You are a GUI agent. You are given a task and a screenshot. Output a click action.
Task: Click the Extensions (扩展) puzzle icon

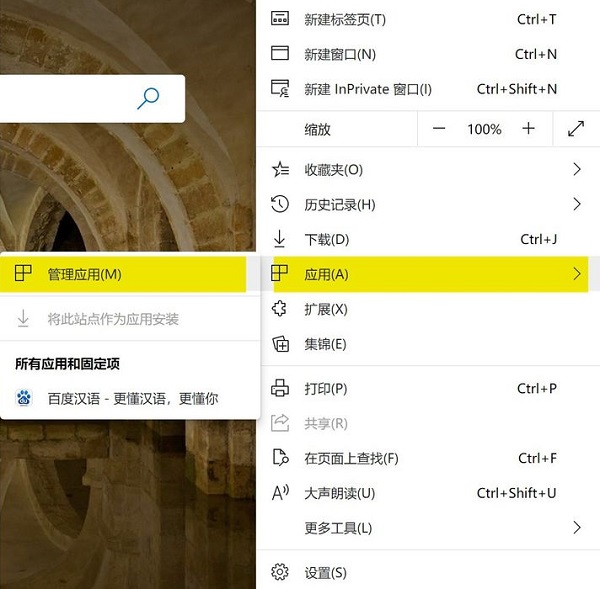click(281, 309)
